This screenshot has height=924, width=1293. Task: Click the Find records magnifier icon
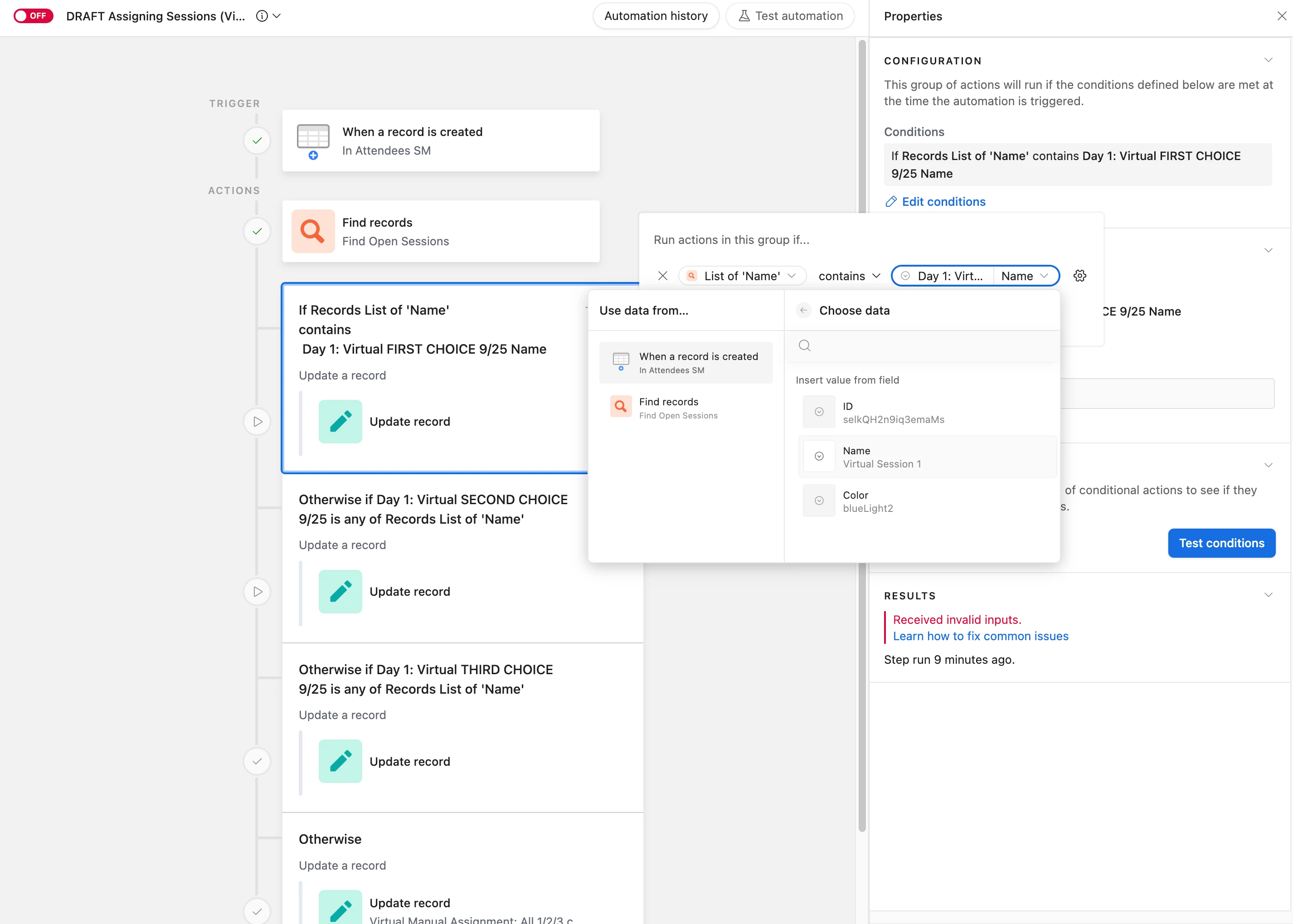(x=313, y=231)
